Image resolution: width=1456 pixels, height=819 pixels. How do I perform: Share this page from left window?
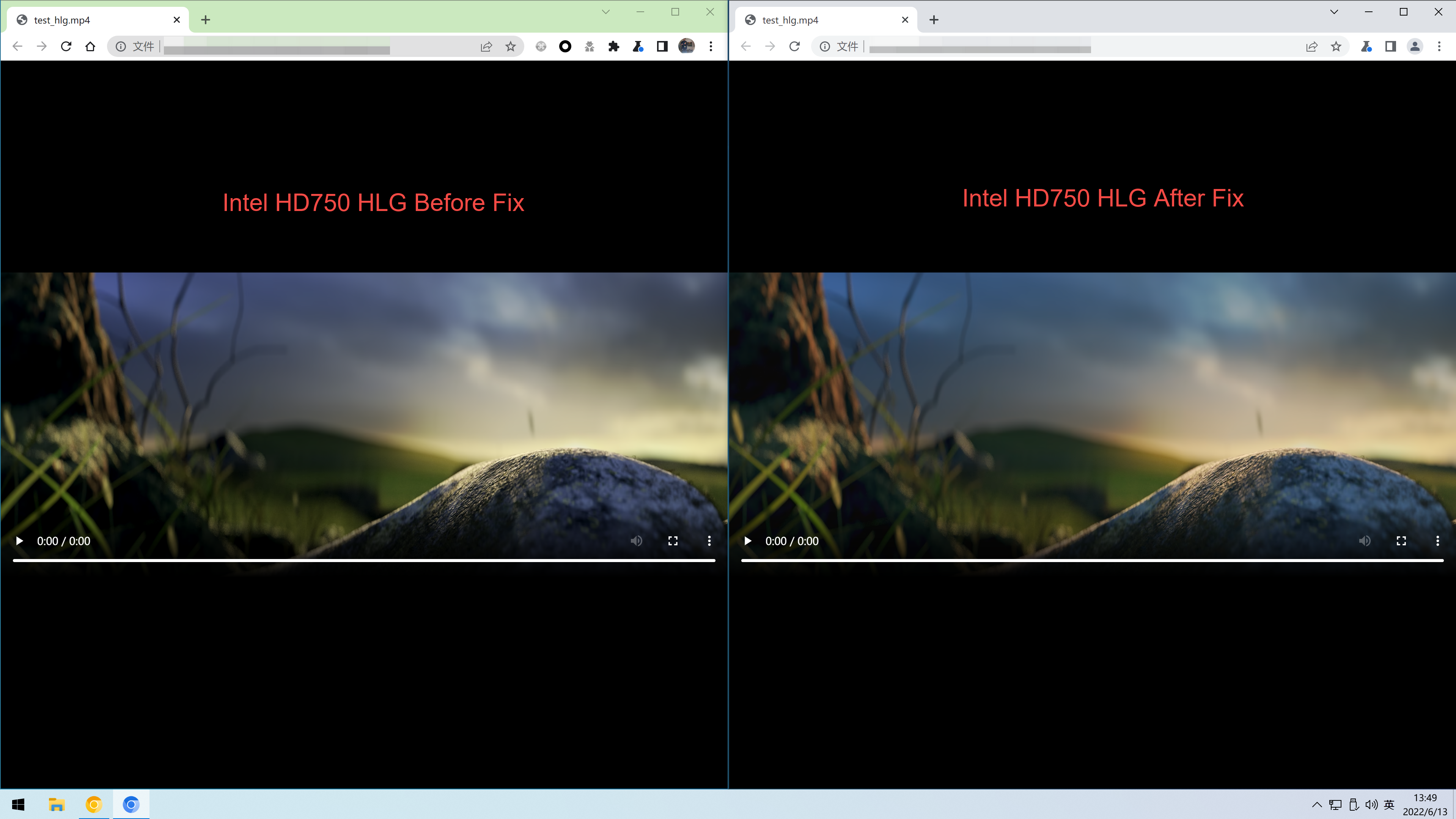486,46
